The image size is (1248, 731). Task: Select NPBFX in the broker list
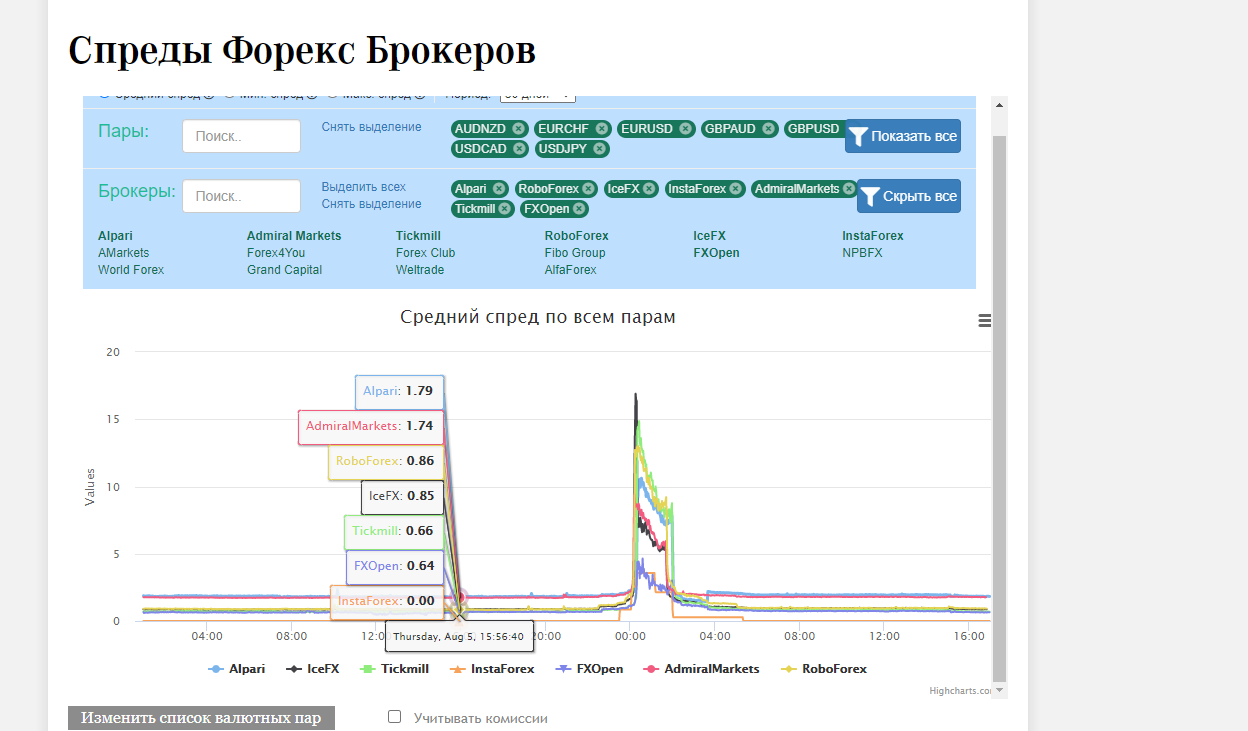coord(863,253)
